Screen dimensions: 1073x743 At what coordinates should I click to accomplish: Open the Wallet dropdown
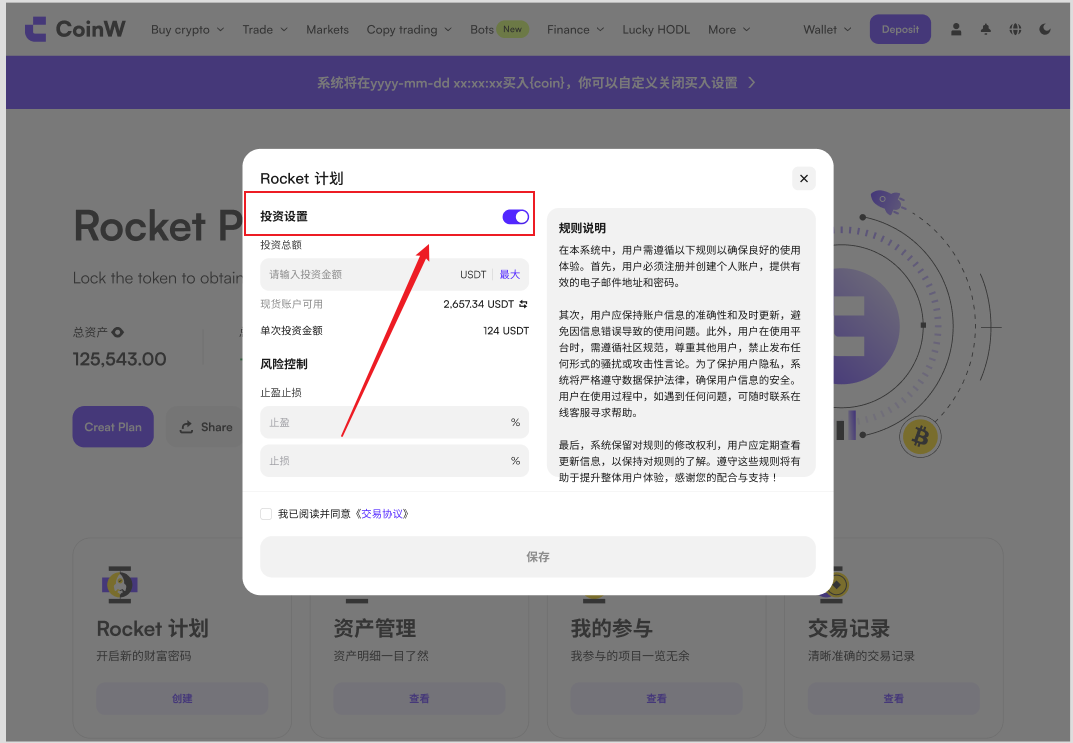point(827,30)
